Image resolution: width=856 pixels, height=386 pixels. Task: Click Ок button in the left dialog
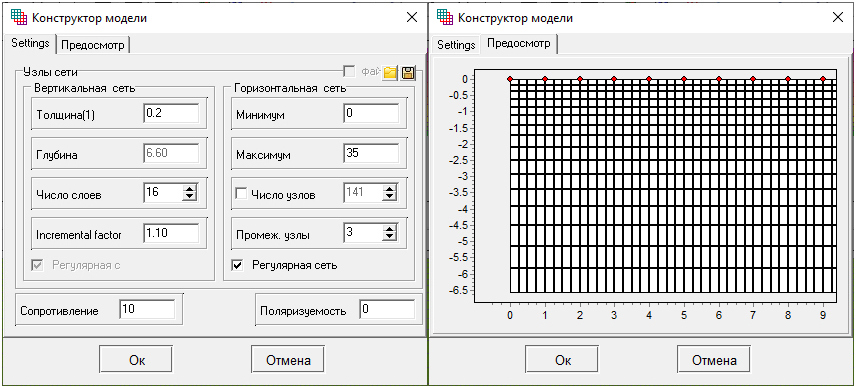pyautogui.click(x=135, y=360)
